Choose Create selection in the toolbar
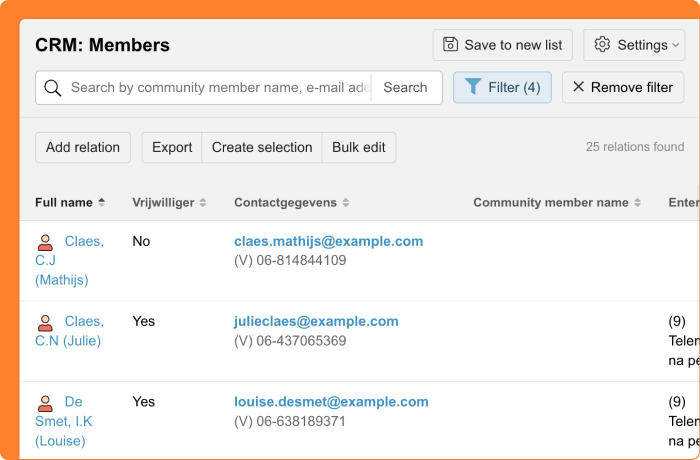 (262, 147)
